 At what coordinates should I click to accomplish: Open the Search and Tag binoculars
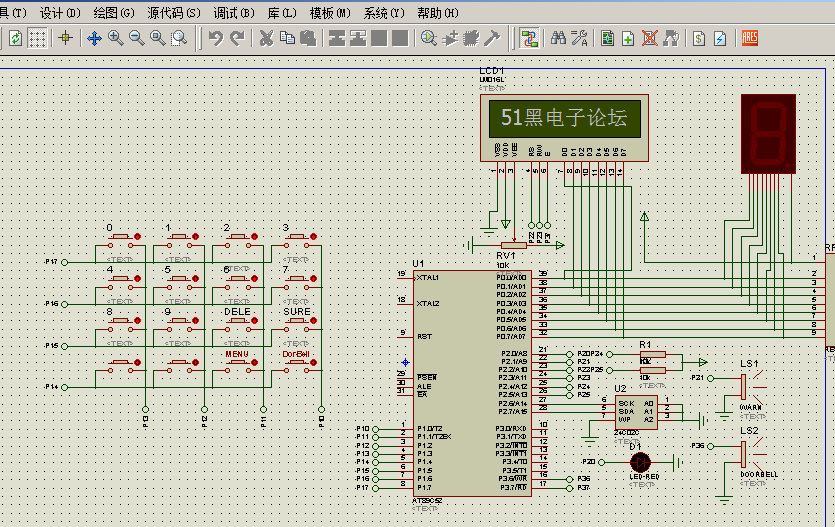coord(558,39)
